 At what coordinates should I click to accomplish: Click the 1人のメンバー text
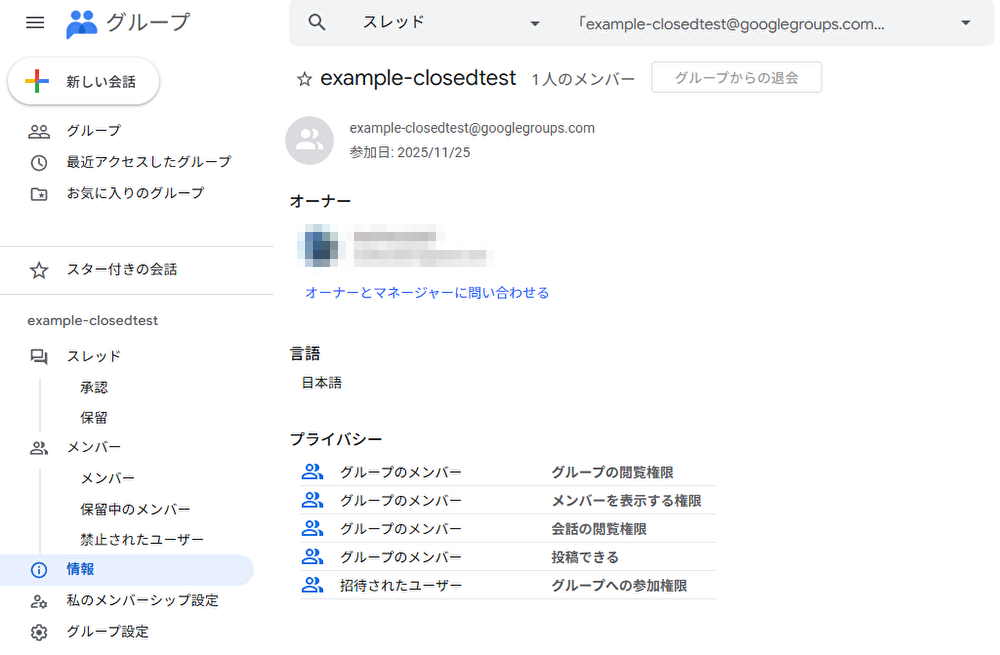583,80
